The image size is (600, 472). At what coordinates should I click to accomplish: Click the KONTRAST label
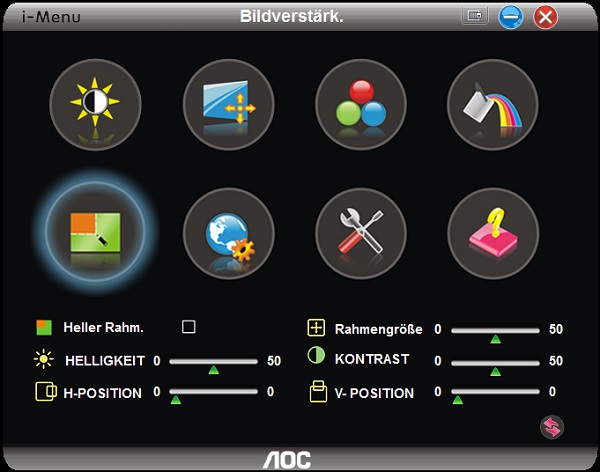click(372, 359)
